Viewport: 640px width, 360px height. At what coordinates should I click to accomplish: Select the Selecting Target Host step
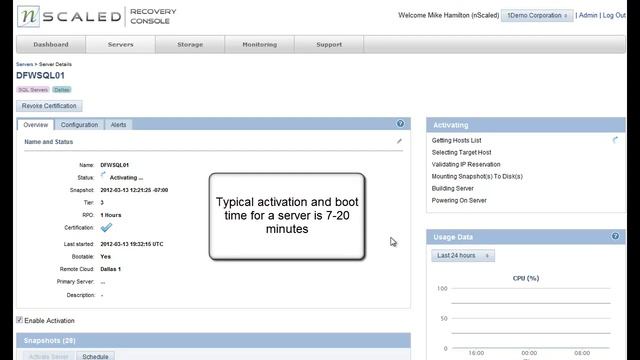pos(461,152)
